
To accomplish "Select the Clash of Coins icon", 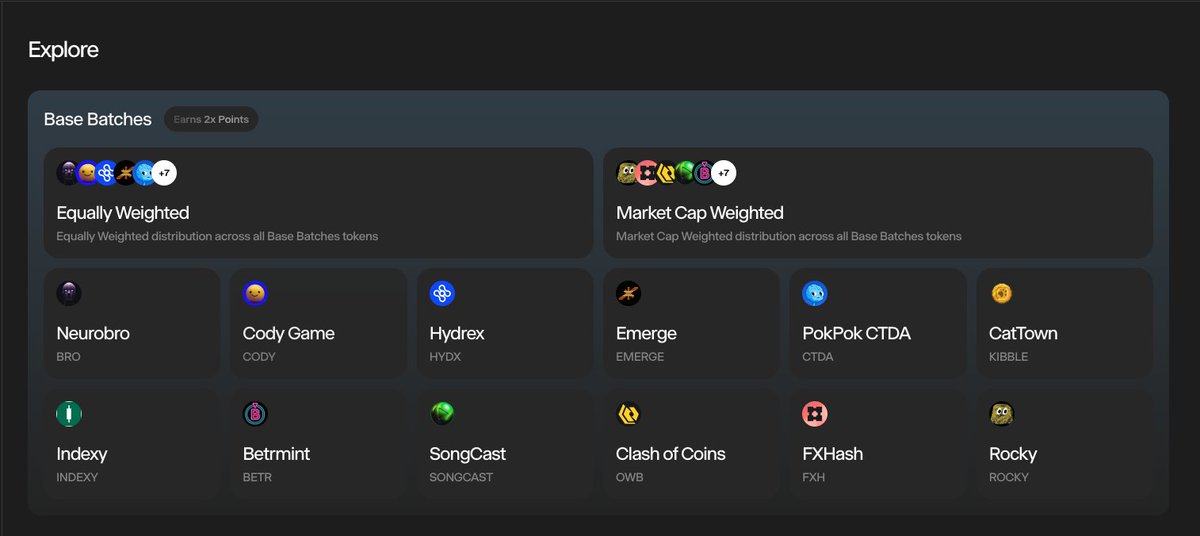I will point(629,413).
